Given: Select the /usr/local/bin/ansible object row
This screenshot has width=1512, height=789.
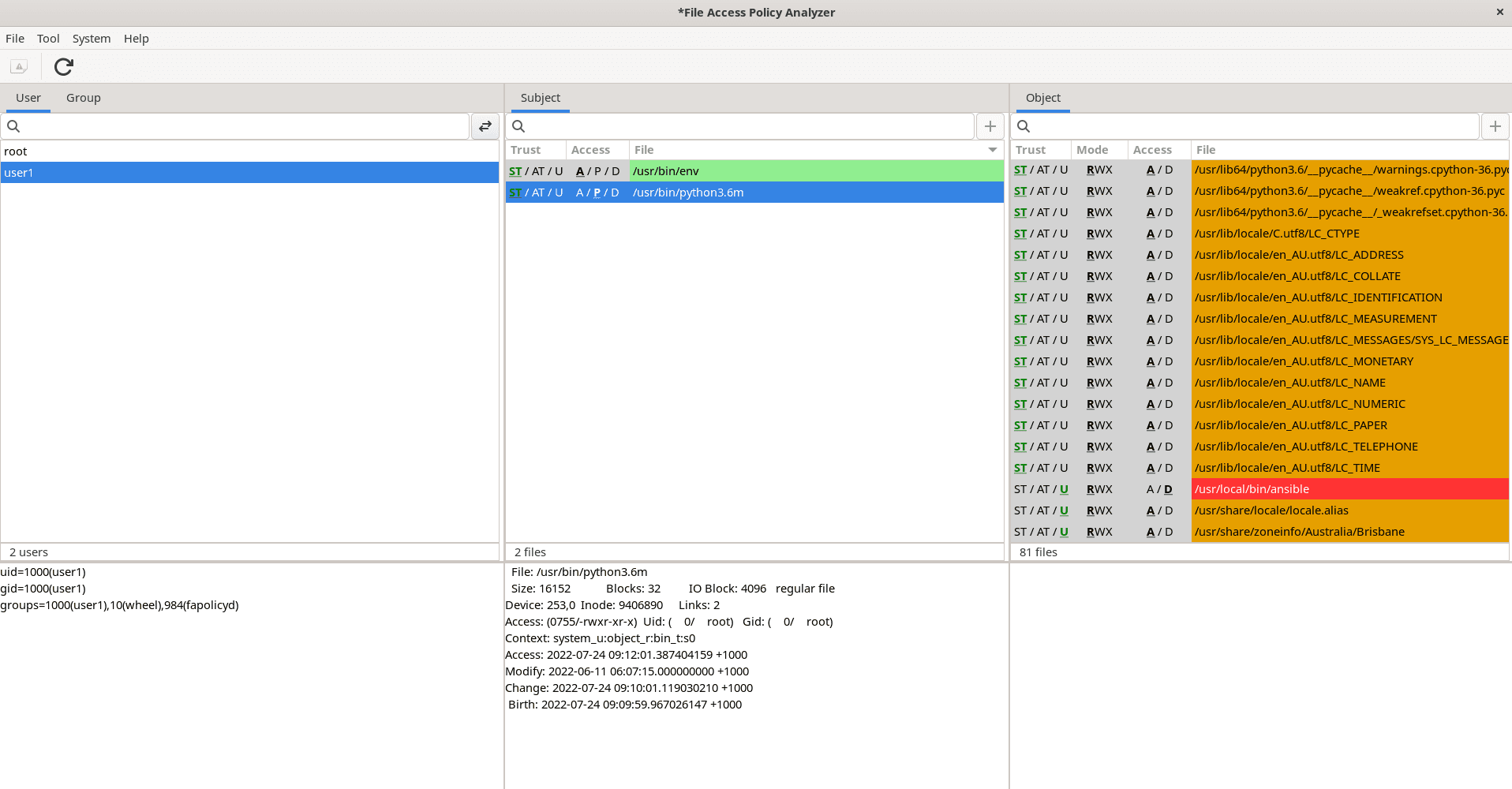Looking at the screenshot, I should pos(1259,489).
